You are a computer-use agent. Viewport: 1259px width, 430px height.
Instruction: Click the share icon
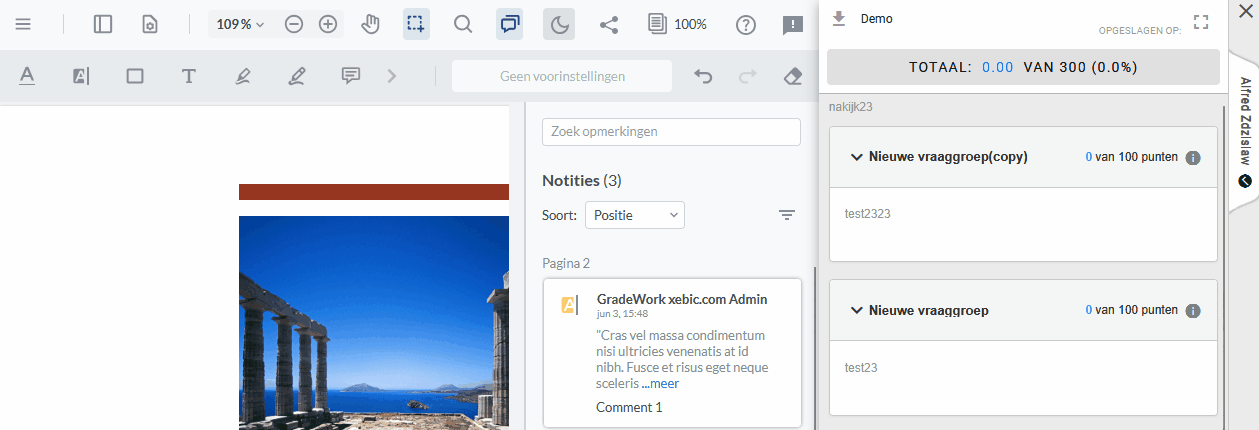(x=608, y=24)
